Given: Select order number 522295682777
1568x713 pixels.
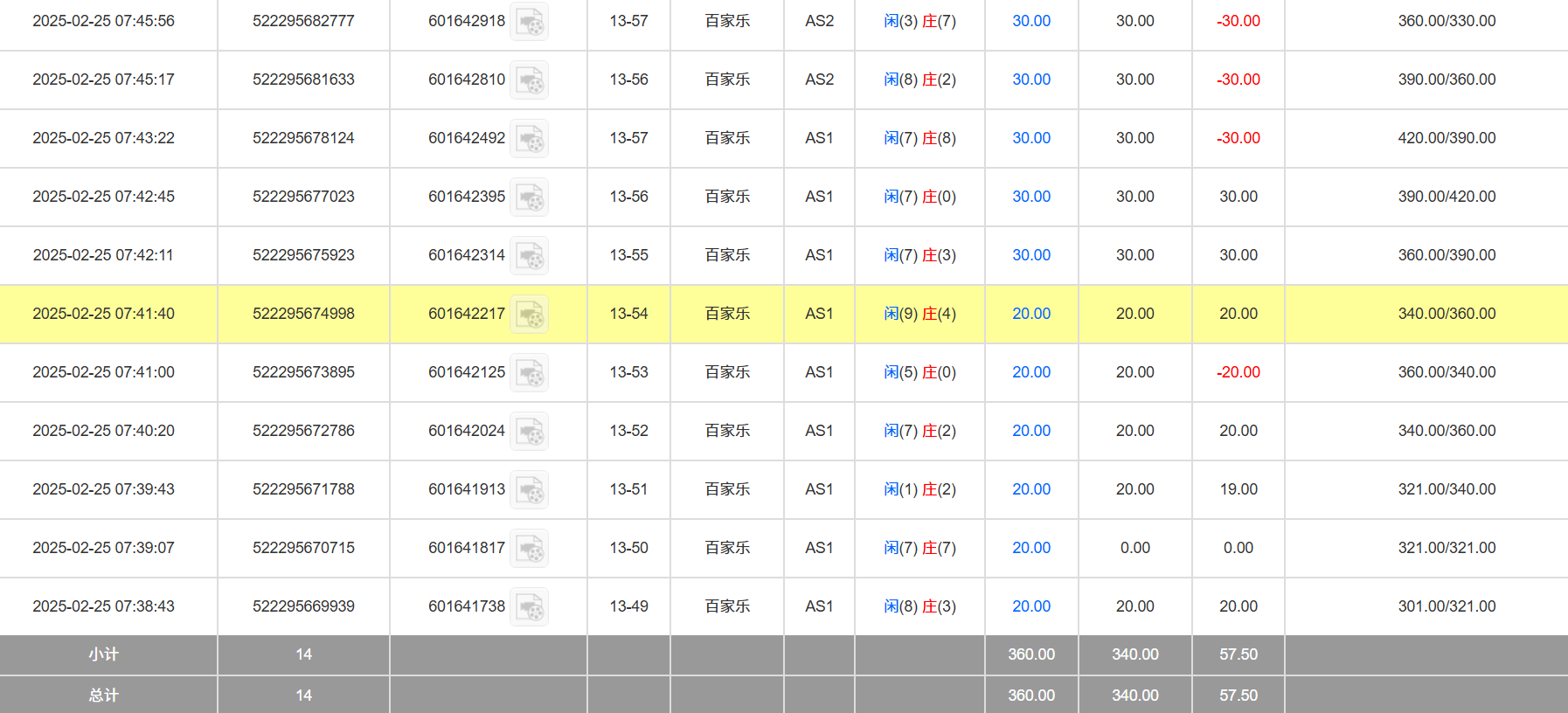Looking at the screenshot, I should 303,21.
